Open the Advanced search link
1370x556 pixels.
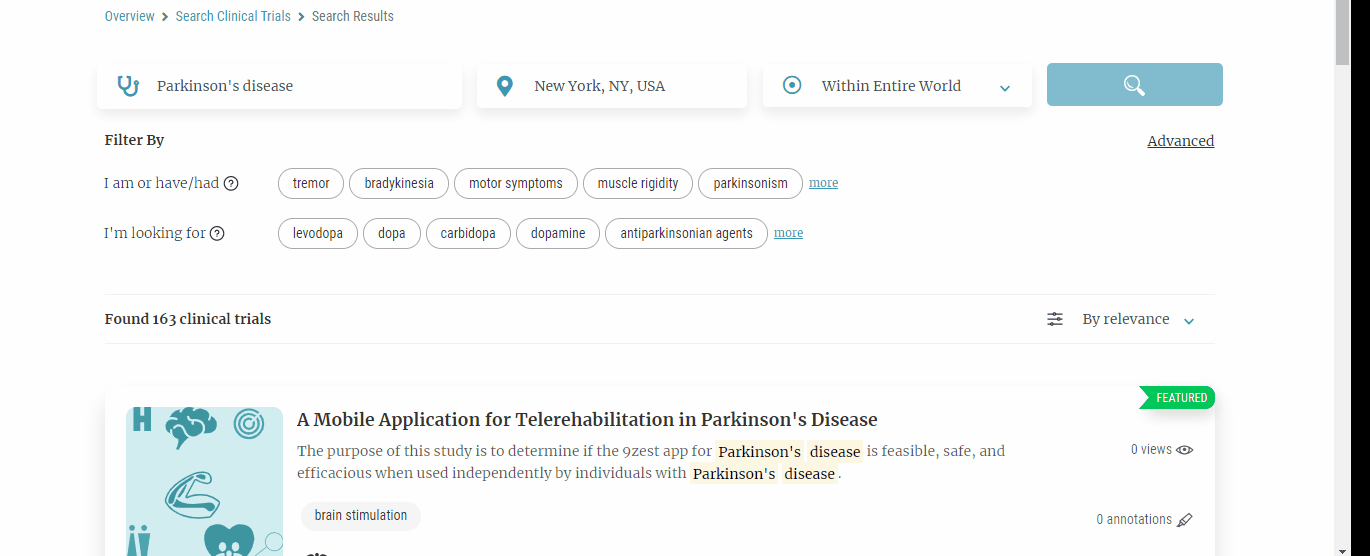(x=1180, y=141)
